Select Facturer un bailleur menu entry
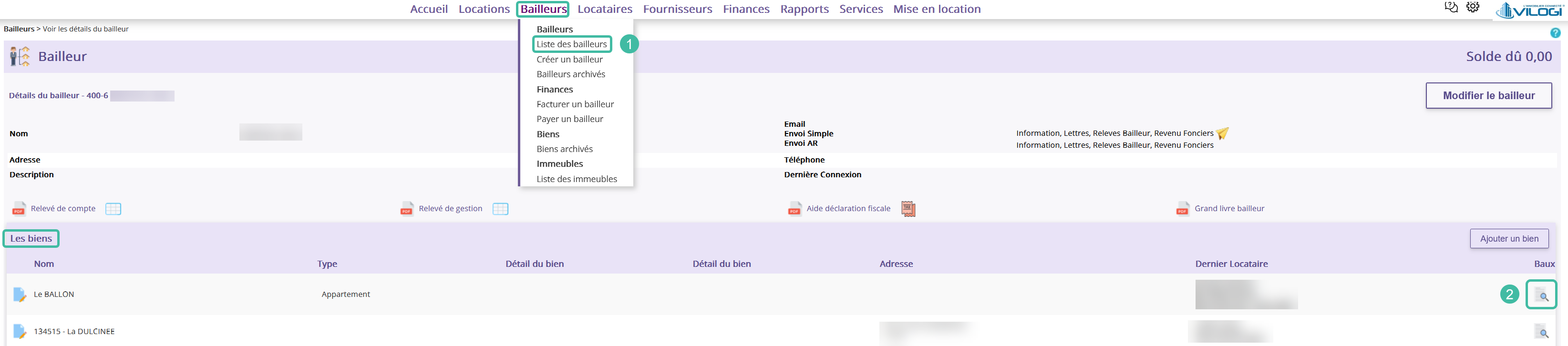Image resolution: width=1568 pixels, height=346 pixels. [x=575, y=104]
